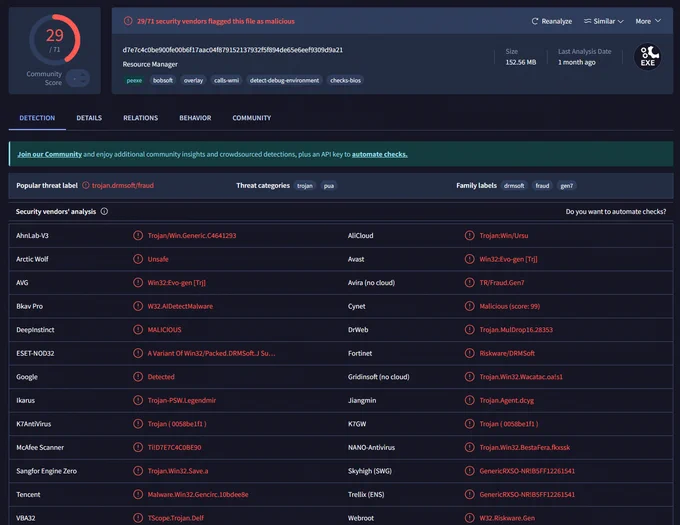Viewport: 680px width, 525px height.
Task: Click the Malicious (score: 99) Cynet result
Action: click(510, 306)
